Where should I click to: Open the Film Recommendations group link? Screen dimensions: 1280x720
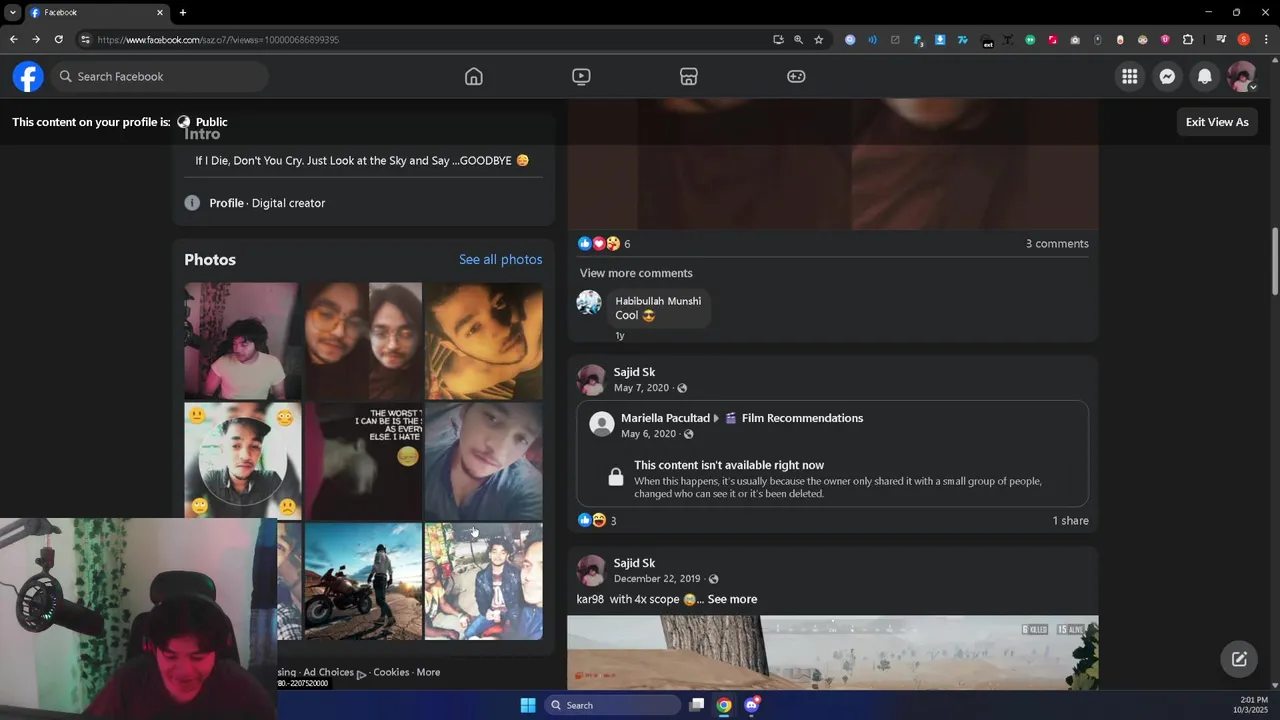[802, 418]
